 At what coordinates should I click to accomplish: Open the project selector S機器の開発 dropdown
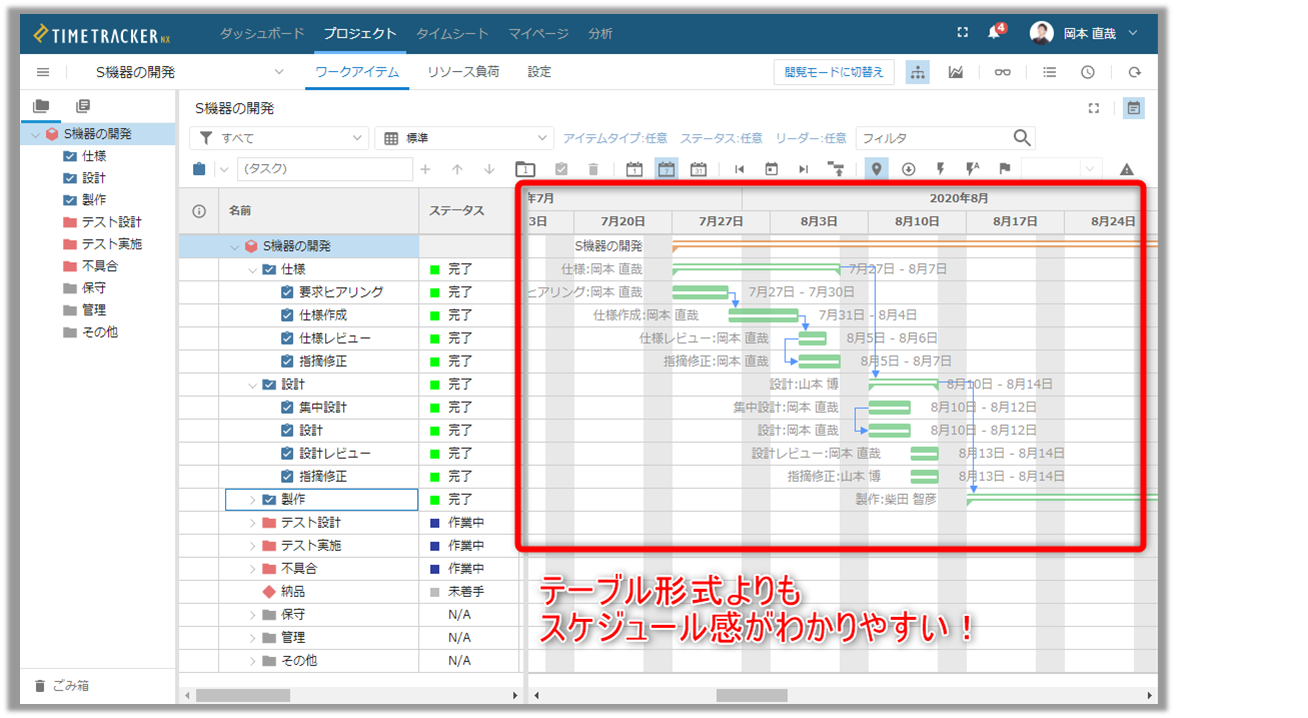coord(190,72)
